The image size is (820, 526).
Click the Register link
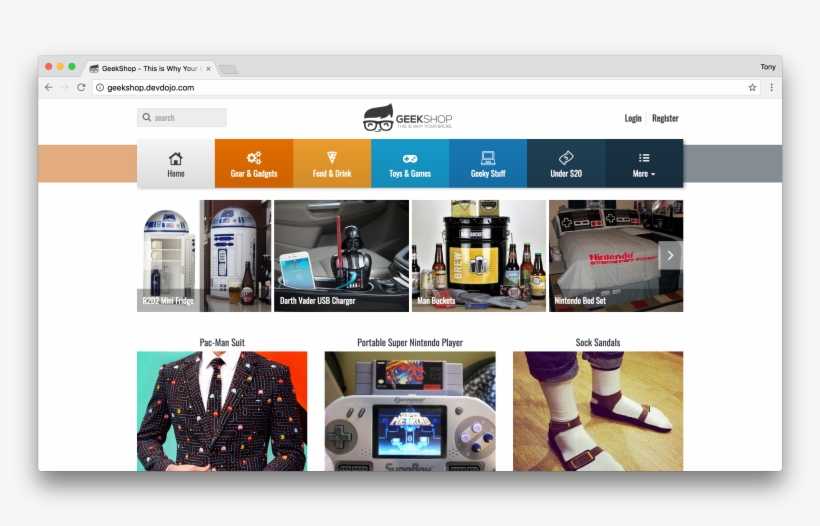click(665, 118)
